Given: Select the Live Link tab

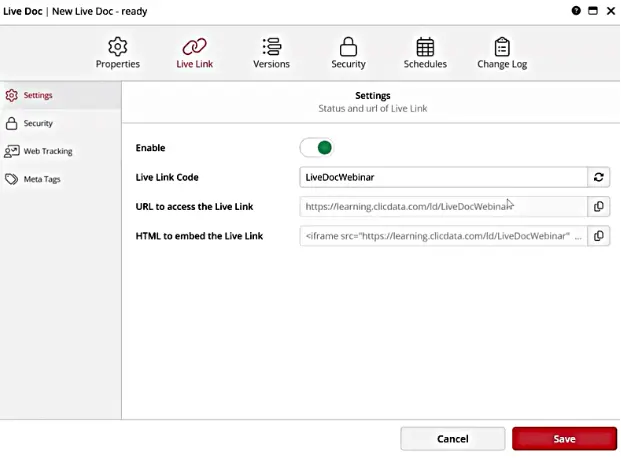Looking at the screenshot, I should (x=194, y=53).
